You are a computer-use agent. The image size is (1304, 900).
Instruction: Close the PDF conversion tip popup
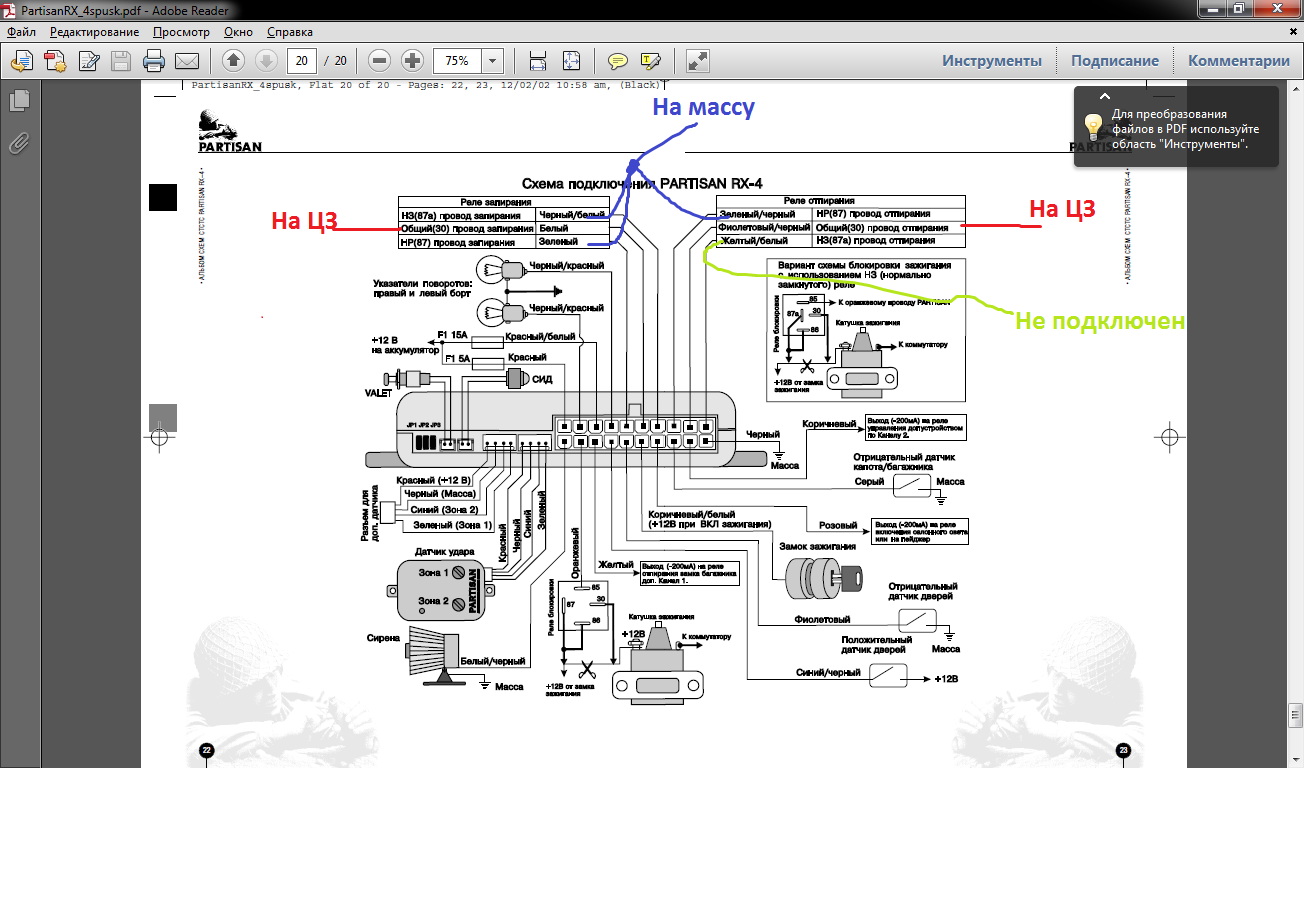click(1104, 97)
